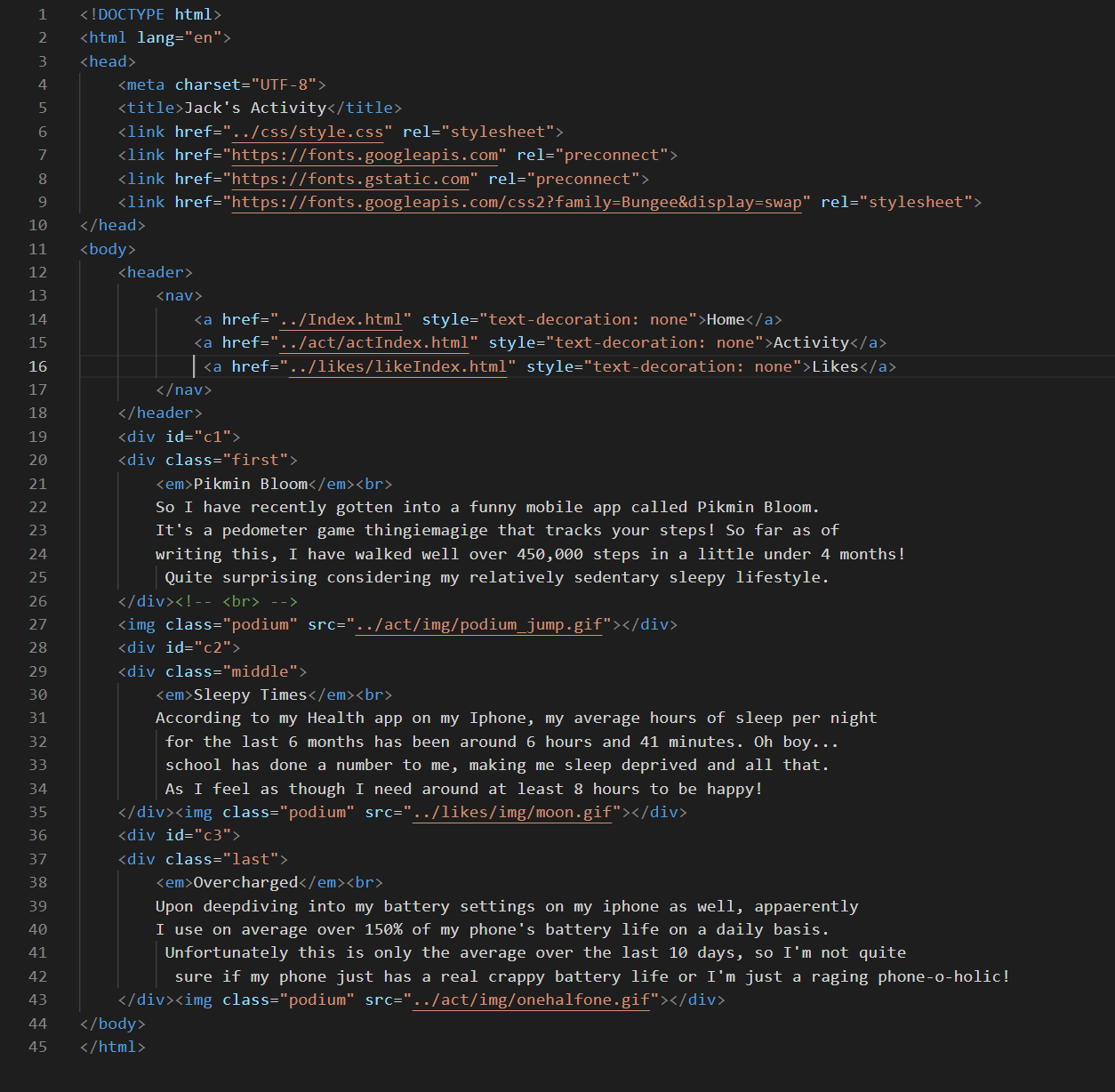The width and height of the screenshot is (1115, 1092).
Task: Click line number 16 in the gutter
Action: (x=37, y=366)
